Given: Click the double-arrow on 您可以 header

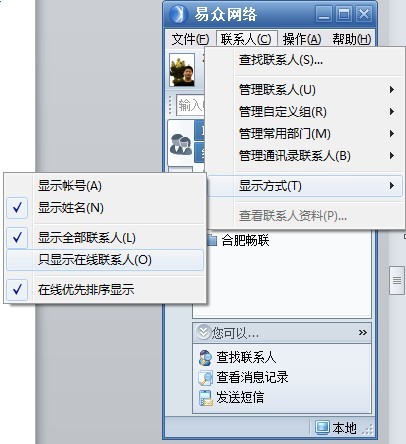Looking at the screenshot, I should coord(363,332).
